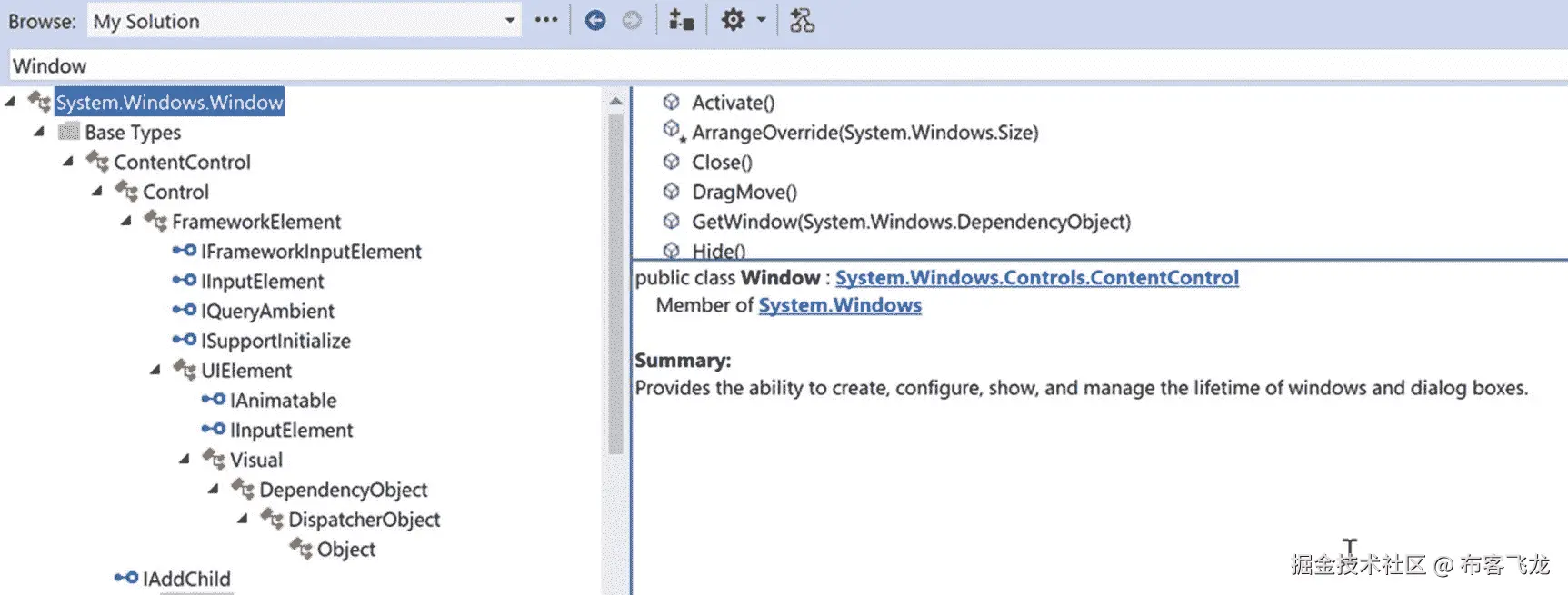Select IInputElement under FrameworkElement
This screenshot has height=595, width=1568.
pos(262,282)
